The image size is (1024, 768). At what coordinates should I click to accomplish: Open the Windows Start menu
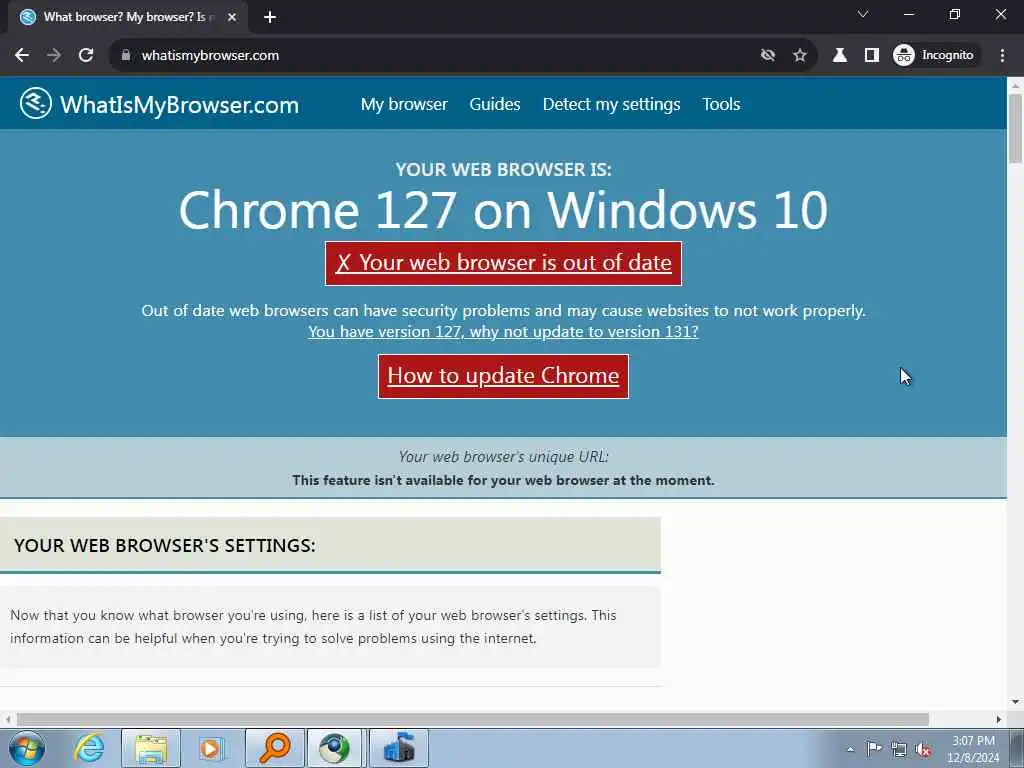click(27, 748)
